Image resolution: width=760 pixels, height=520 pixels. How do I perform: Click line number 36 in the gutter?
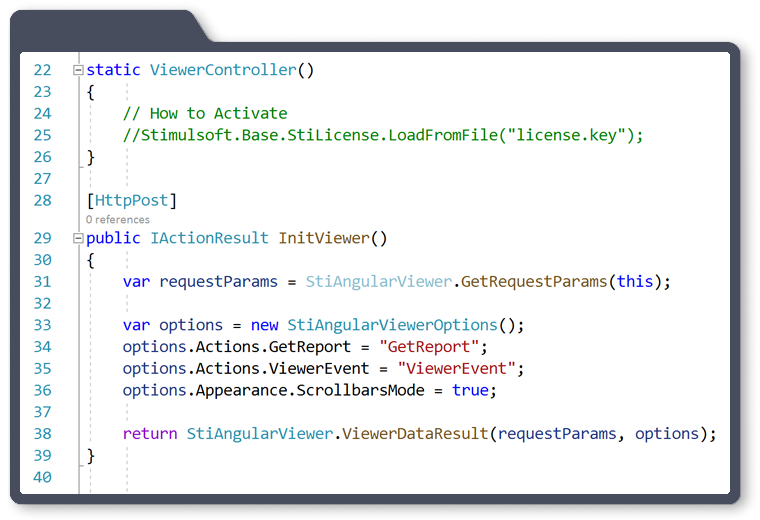tap(43, 391)
